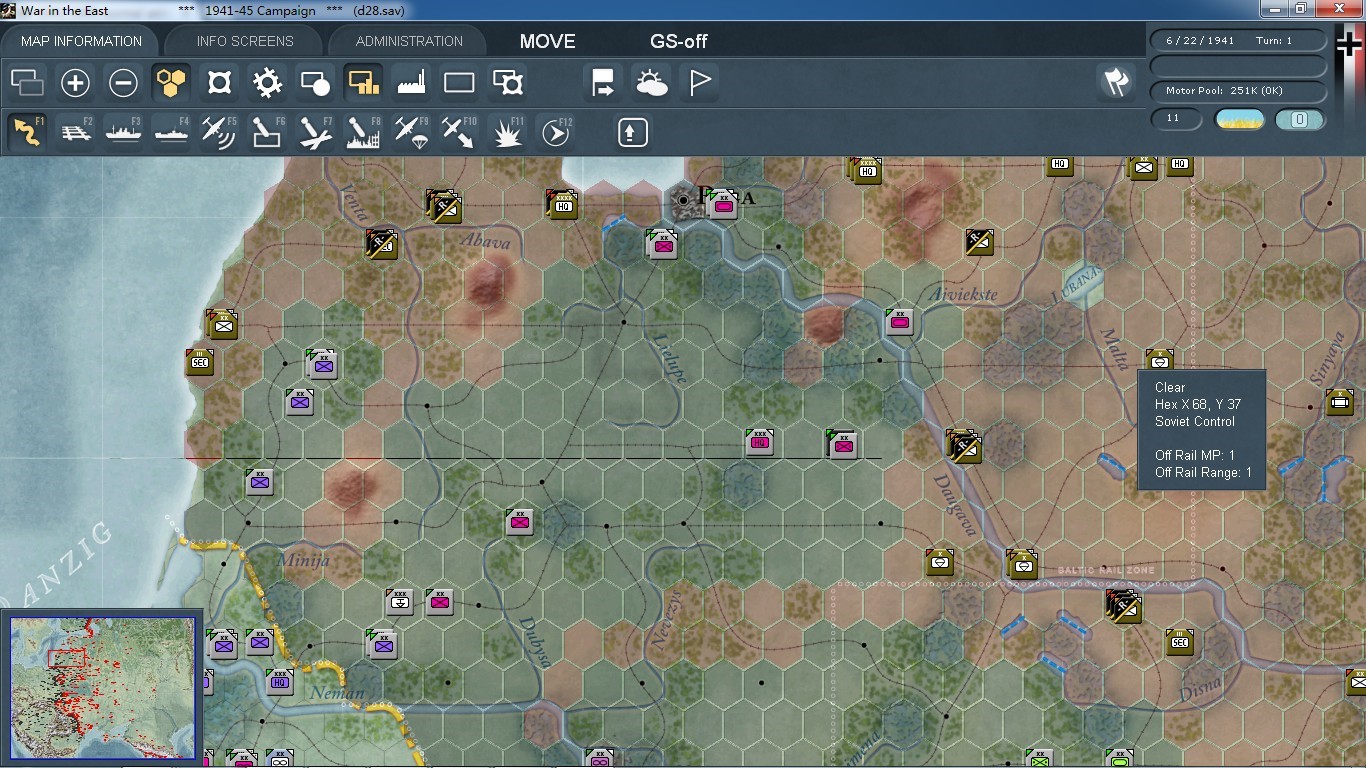Click the outlined pennant flag icon
Image resolution: width=1366 pixels, height=768 pixels.
coord(699,83)
